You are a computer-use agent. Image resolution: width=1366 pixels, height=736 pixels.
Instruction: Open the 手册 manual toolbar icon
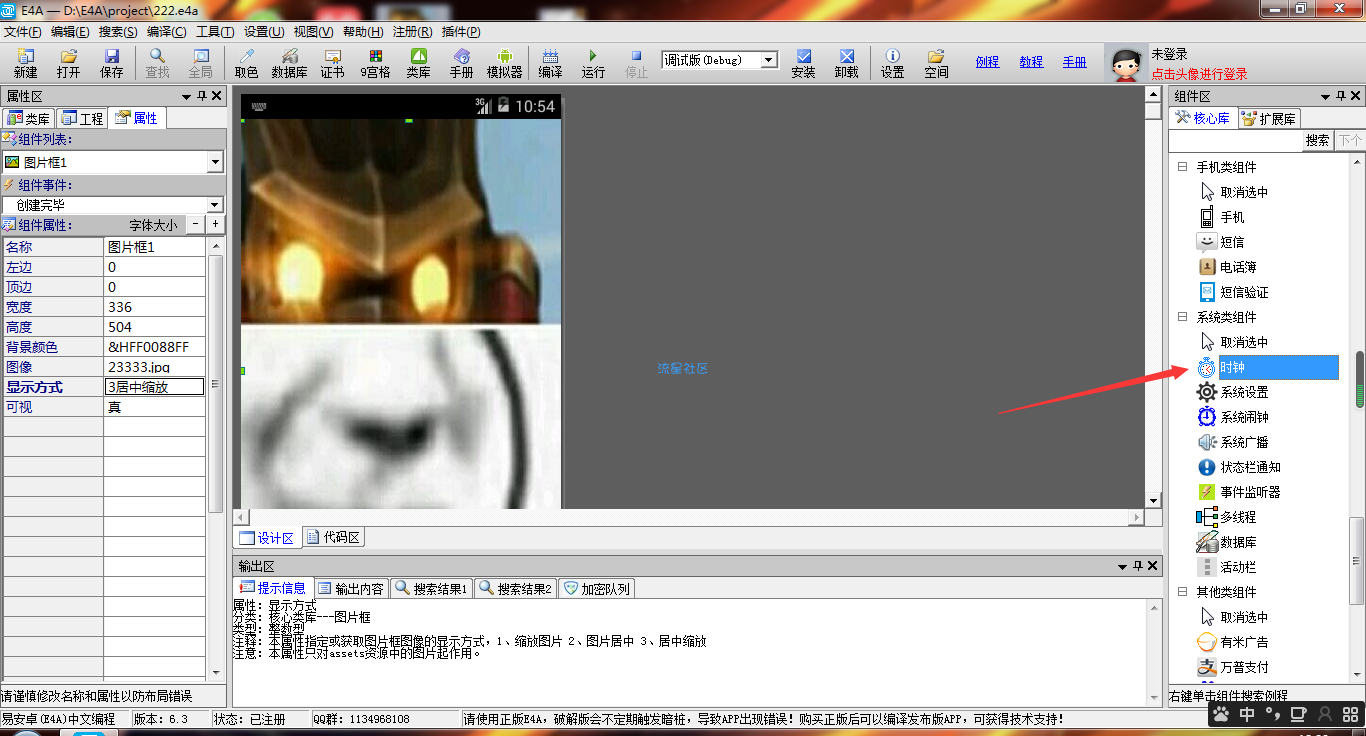coord(461,63)
